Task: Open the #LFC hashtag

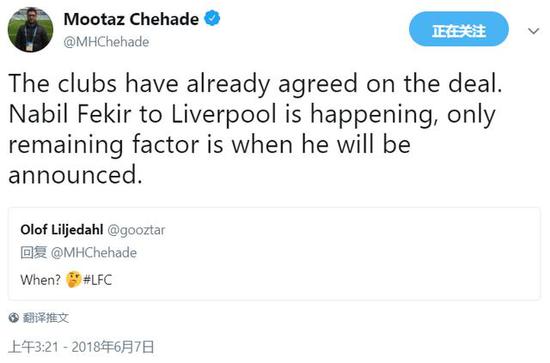Action: pos(97,280)
